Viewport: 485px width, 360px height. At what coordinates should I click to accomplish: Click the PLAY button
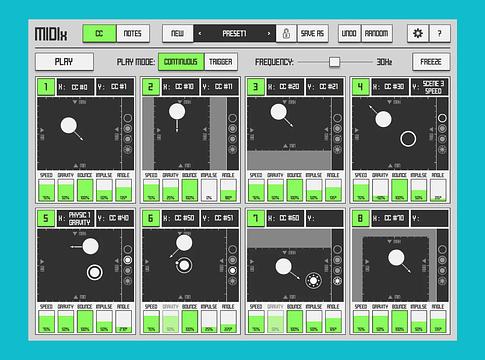pos(64,62)
